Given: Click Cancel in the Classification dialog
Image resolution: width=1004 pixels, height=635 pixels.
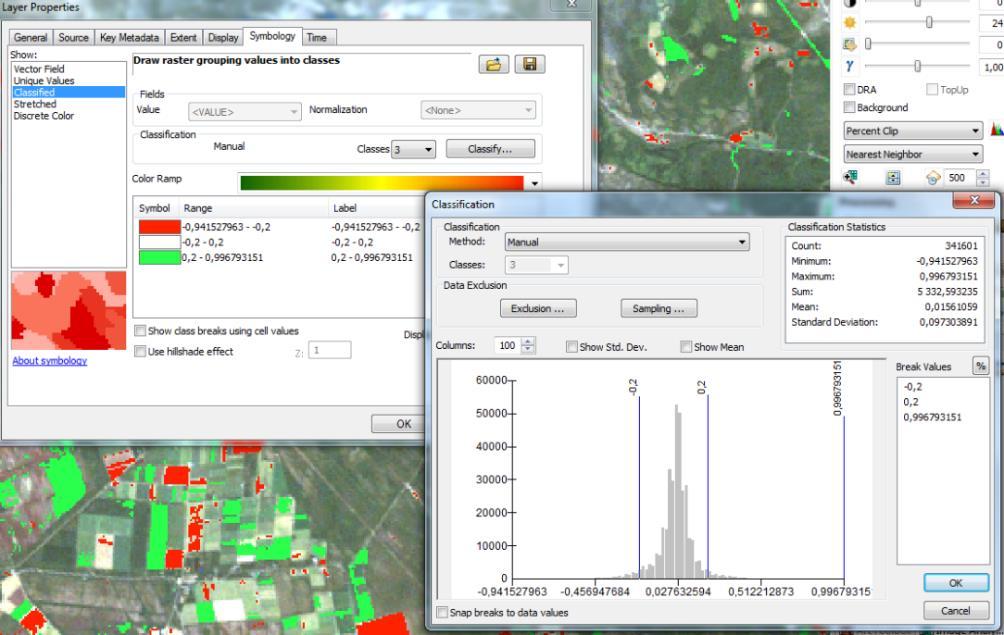Looking at the screenshot, I should coord(956,611).
